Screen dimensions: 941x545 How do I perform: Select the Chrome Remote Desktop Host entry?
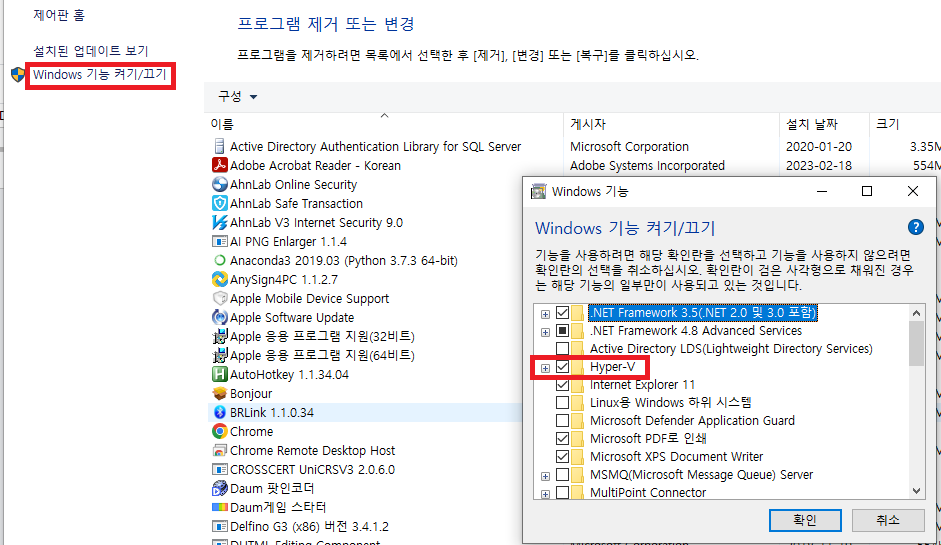312,451
